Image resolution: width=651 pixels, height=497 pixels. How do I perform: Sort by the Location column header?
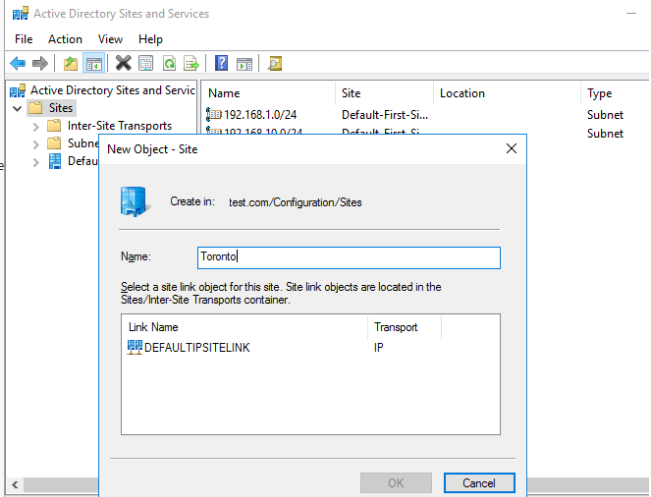click(507, 93)
